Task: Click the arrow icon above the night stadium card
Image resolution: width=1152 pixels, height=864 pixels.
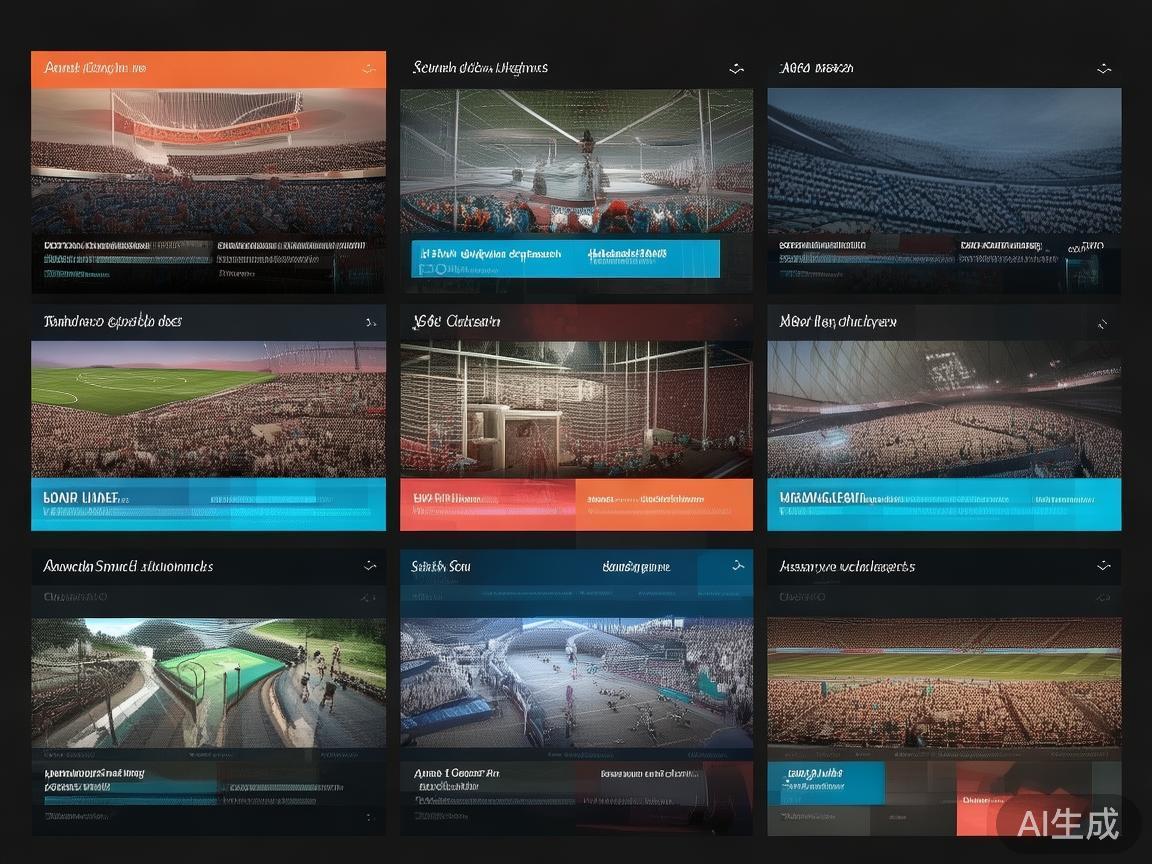Action: (x=1102, y=323)
